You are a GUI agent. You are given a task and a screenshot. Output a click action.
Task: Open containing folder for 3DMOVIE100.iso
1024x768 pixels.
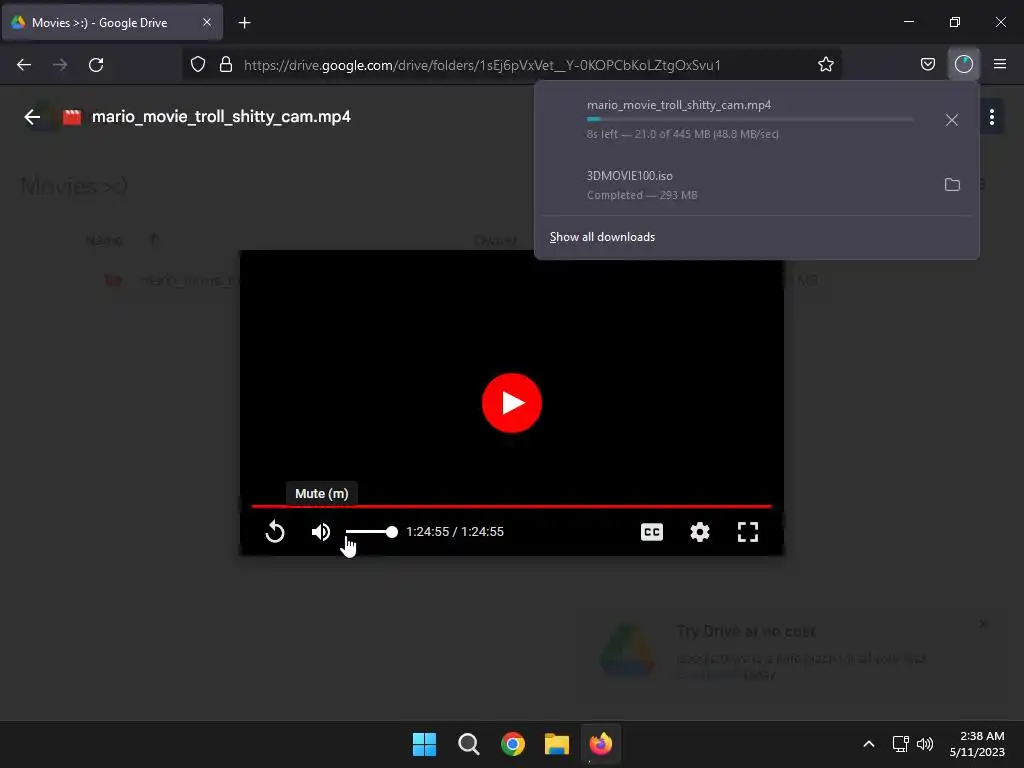[x=952, y=184]
